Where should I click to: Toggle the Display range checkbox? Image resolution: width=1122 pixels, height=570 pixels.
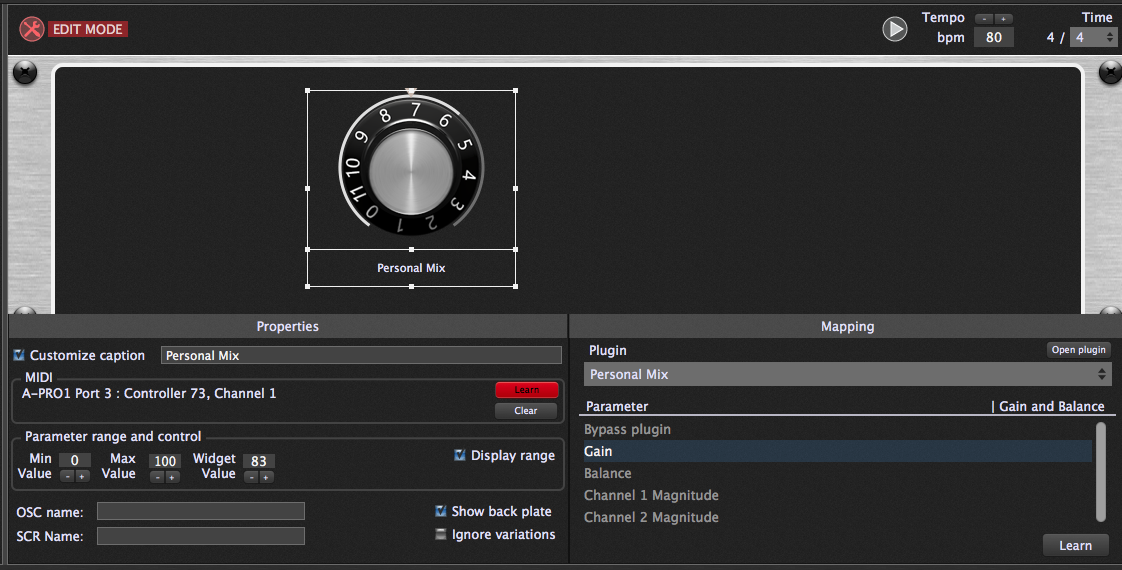[460, 456]
